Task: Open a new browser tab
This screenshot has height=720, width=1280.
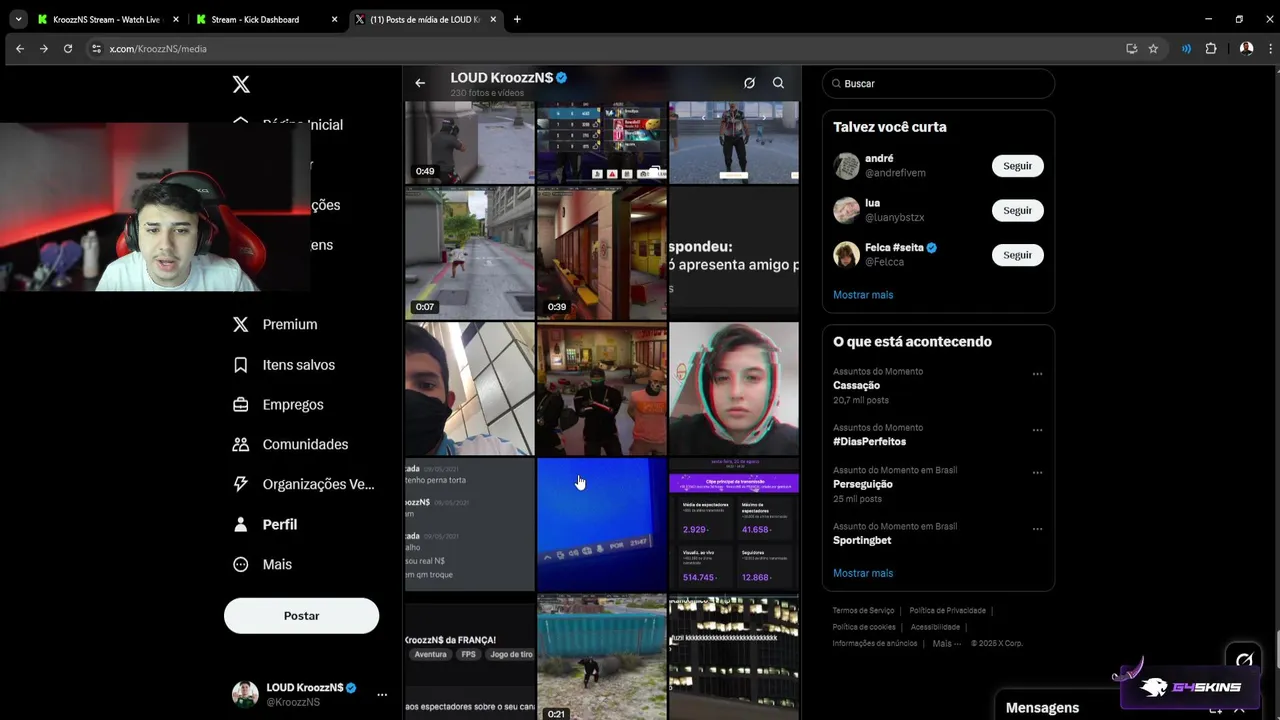Action: click(x=517, y=19)
